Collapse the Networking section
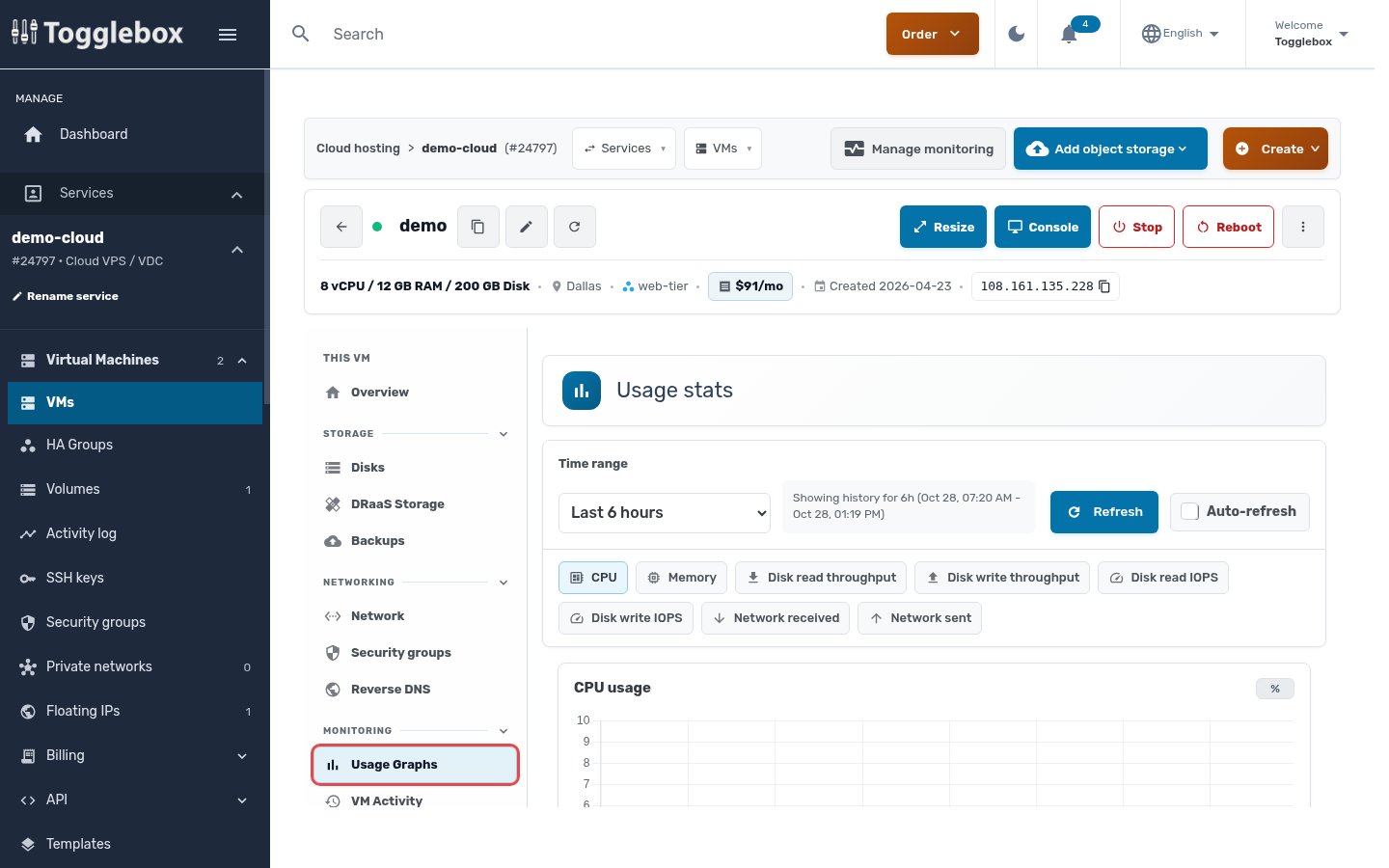 pos(504,583)
